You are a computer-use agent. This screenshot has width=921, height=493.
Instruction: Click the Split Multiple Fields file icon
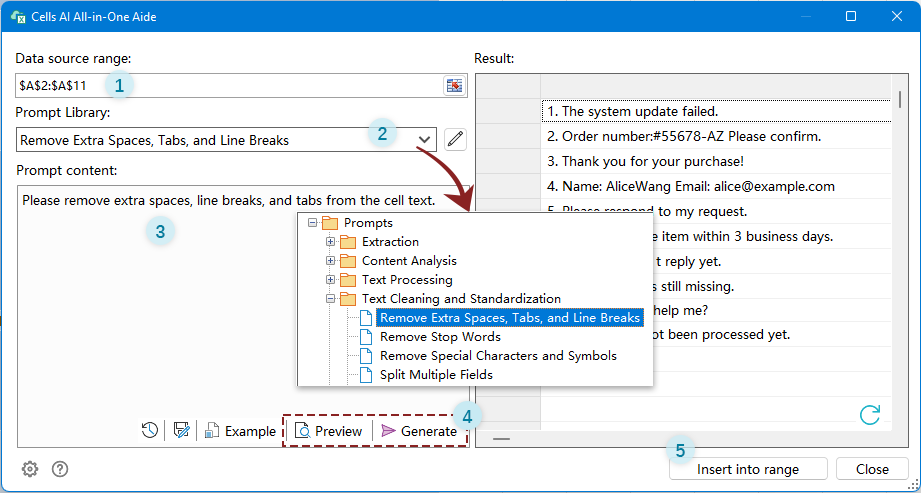[366, 374]
